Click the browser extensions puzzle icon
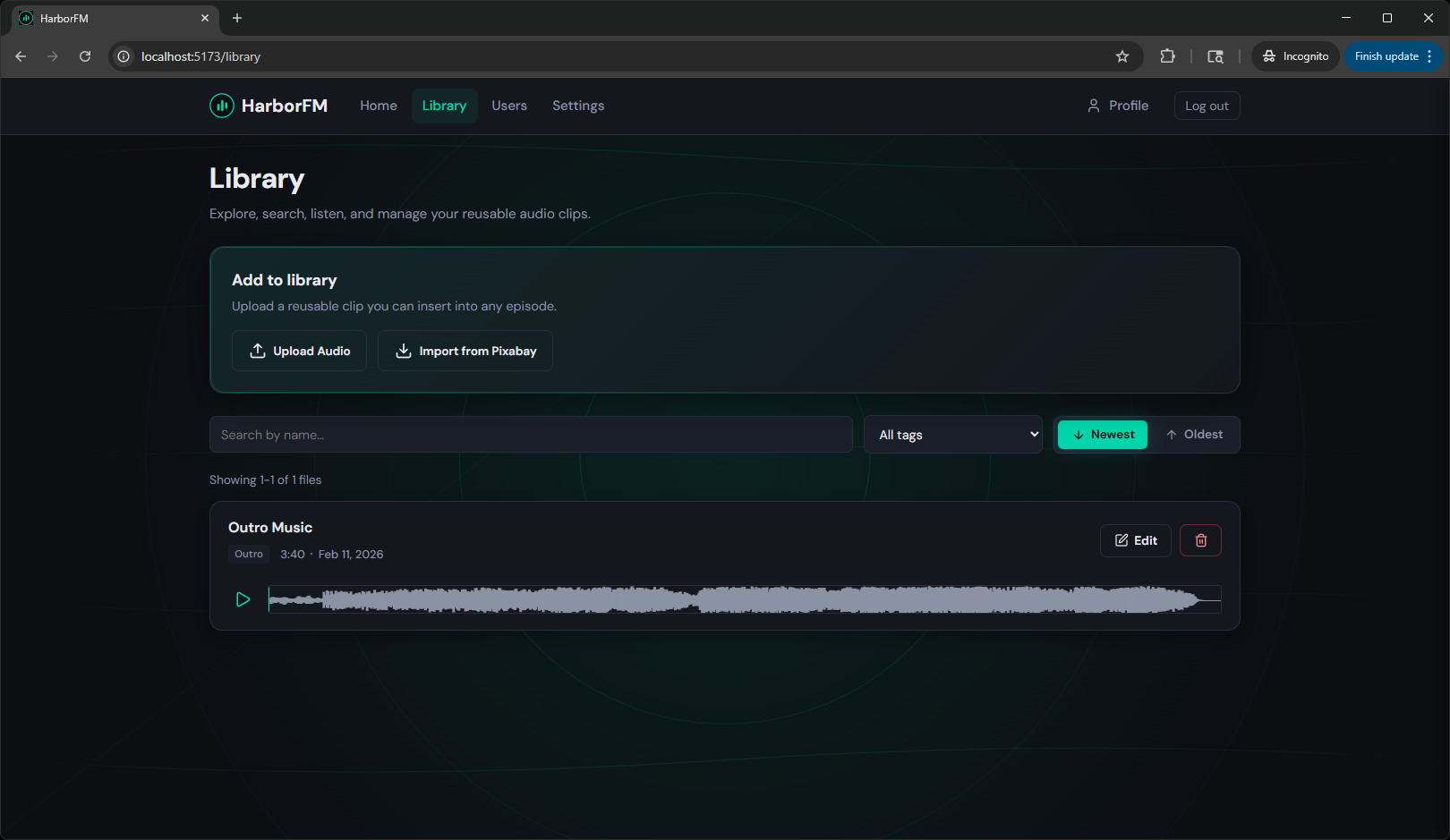The image size is (1450, 840). coord(1167,55)
